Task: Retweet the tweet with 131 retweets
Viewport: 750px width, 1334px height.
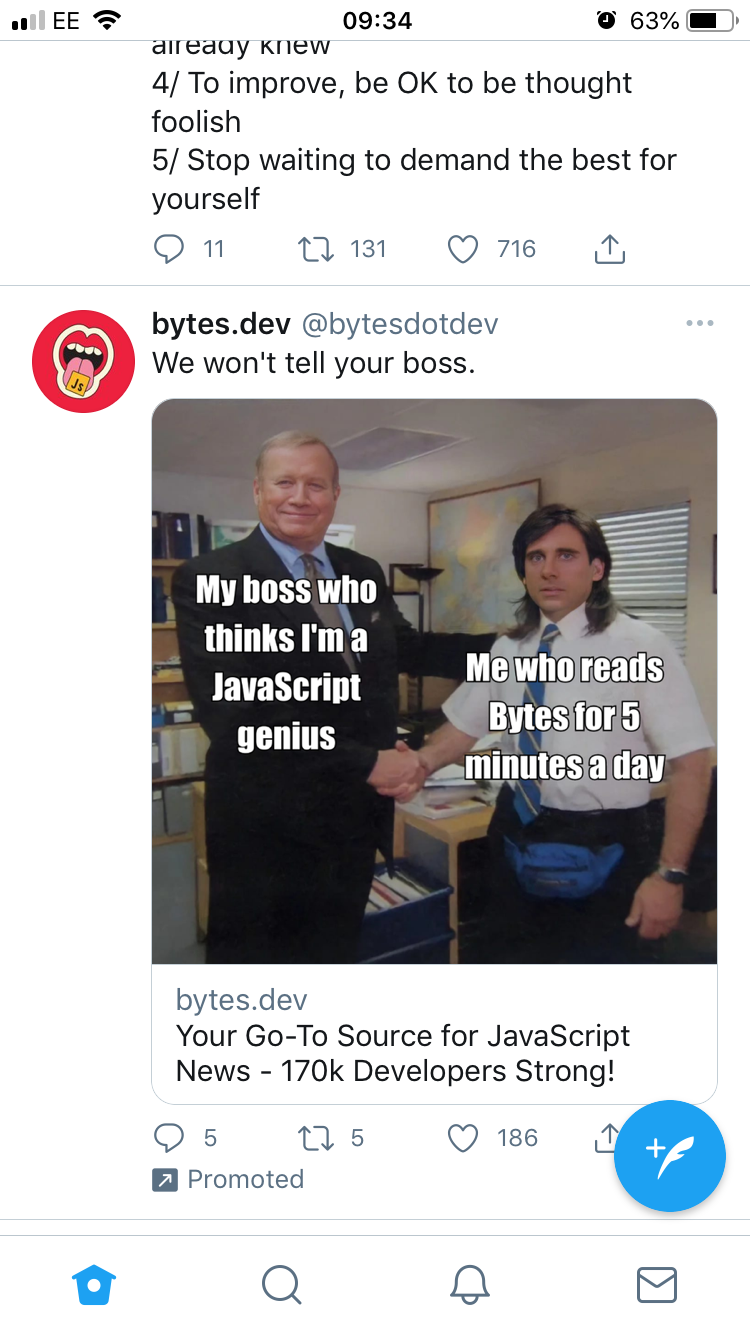Action: 317,249
